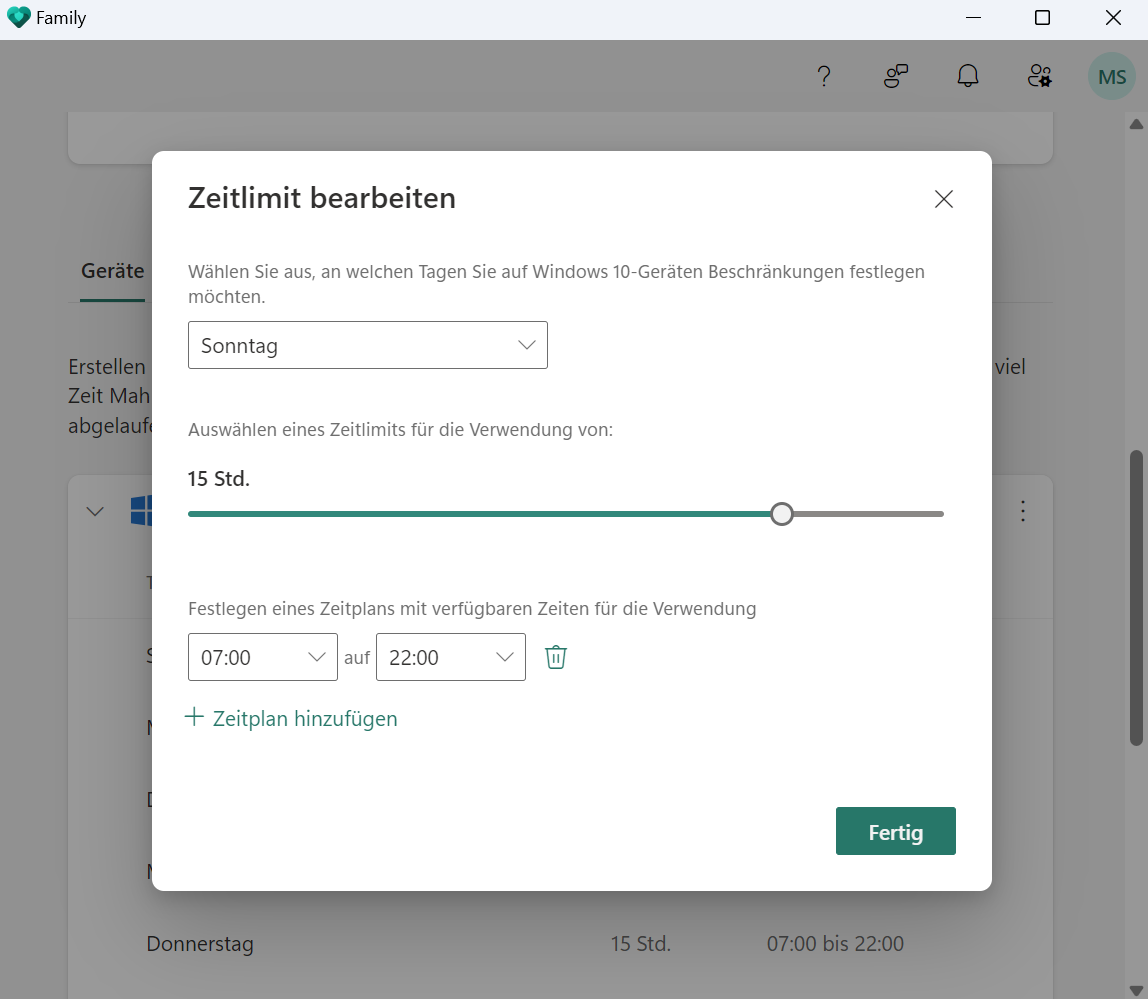
Task: Delete the 07:00 to 22:00 schedule
Action: point(556,657)
